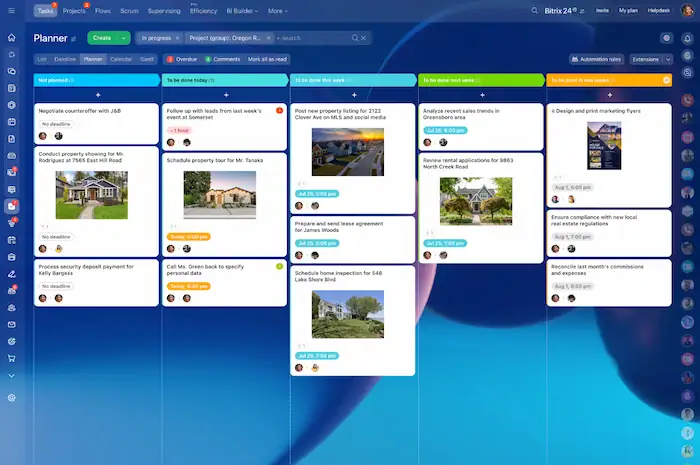700x465 pixels.
Task: Open Analyze recent sales trends task
Action: point(461,114)
